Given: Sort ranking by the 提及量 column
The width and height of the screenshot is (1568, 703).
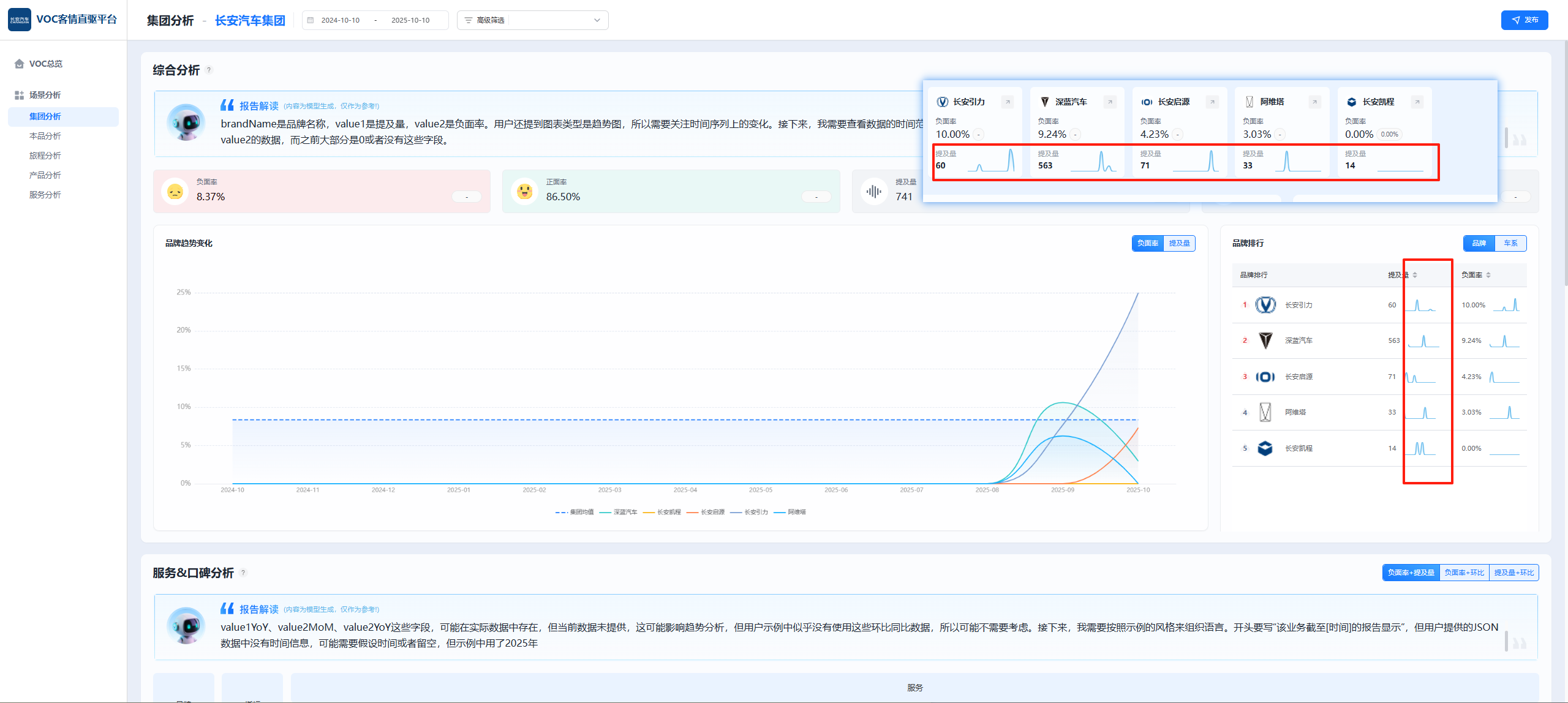Looking at the screenshot, I should pos(1415,276).
